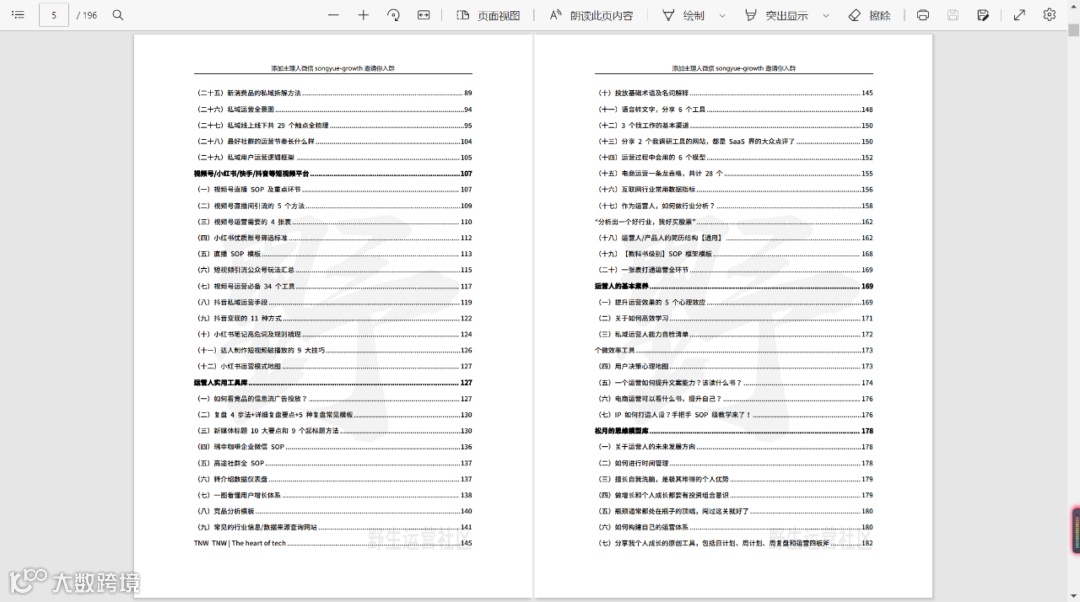Click entry 投放基础术语及名词解释 page 145
Image resolution: width=1080 pixels, height=602 pixels.
coord(735,93)
